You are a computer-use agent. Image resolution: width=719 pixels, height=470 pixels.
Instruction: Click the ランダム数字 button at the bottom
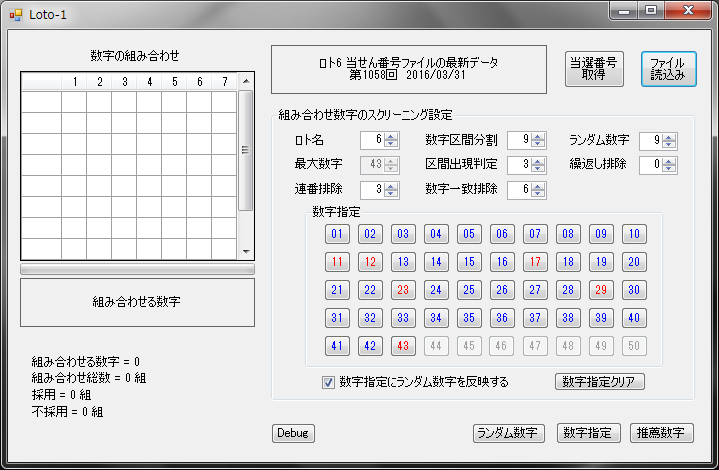click(x=508, y=433)
